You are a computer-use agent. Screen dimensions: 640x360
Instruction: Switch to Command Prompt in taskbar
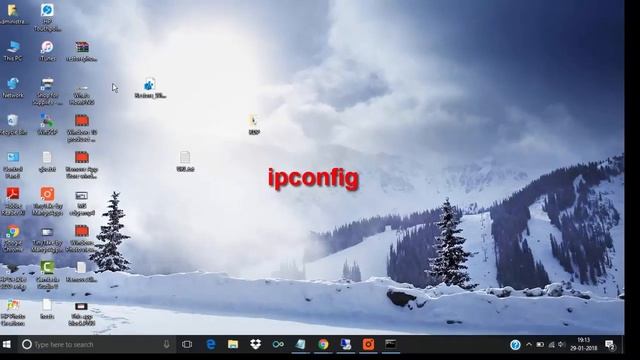pos(391,344)
